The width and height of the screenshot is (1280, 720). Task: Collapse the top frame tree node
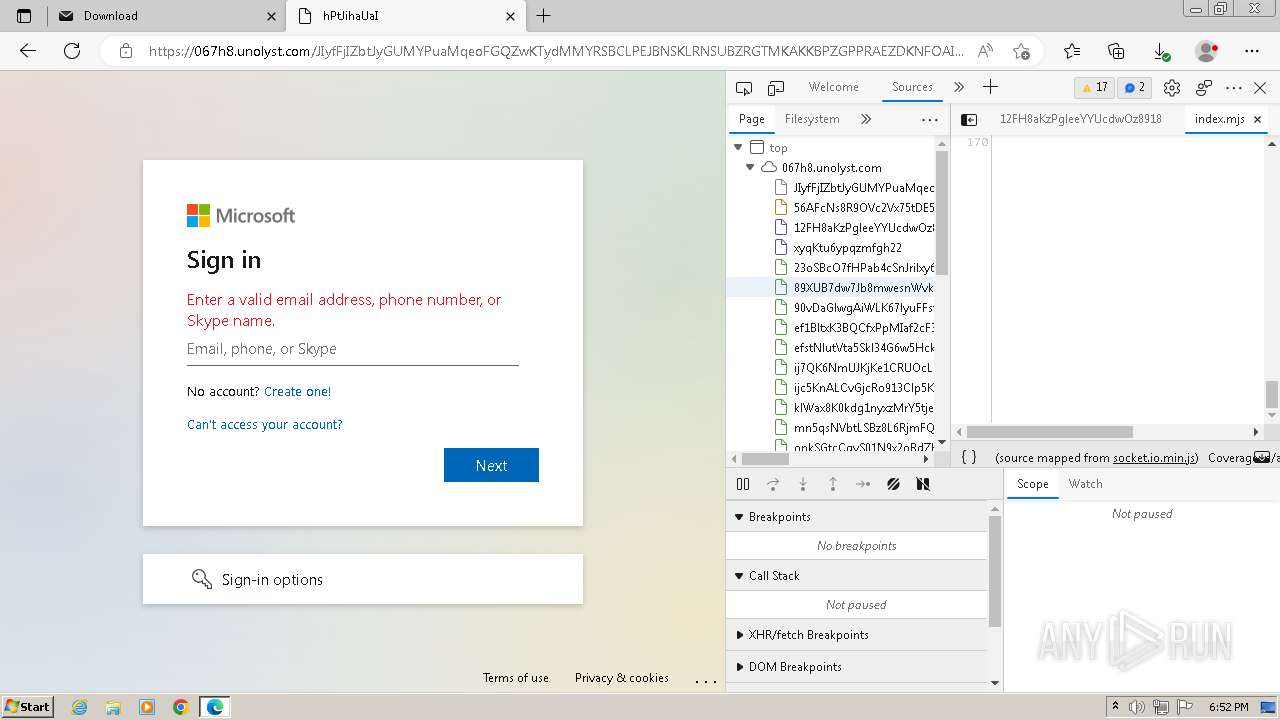[x=738, y=148]
